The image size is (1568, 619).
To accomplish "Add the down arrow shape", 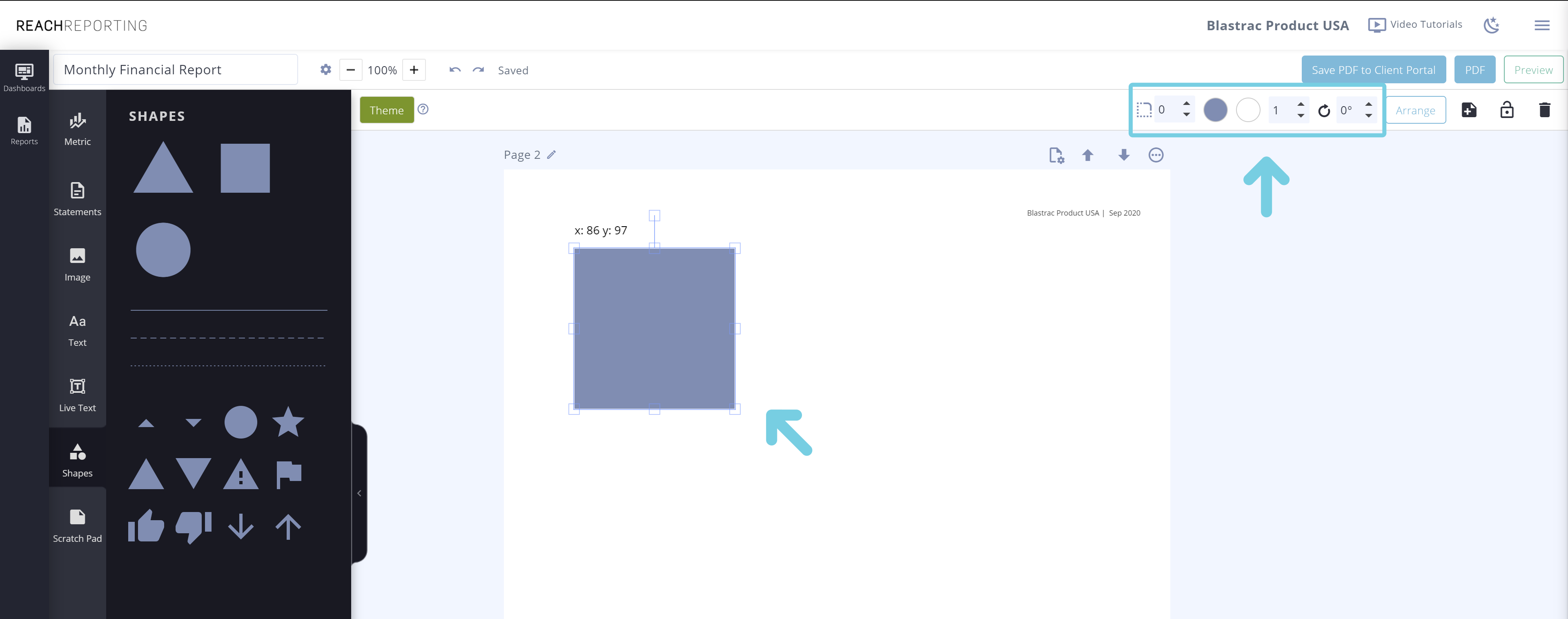I will (x=241, y=526).
